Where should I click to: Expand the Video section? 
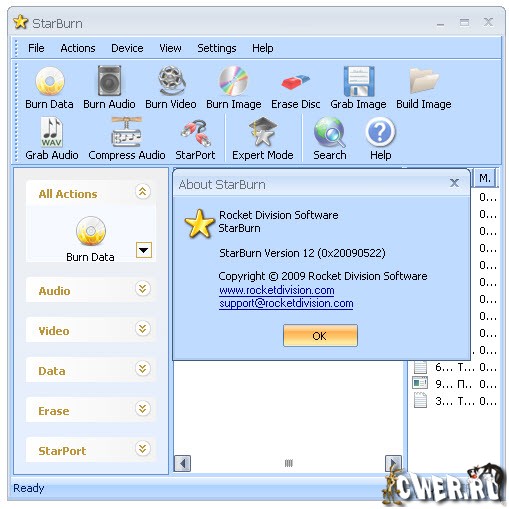coord(143,329)
